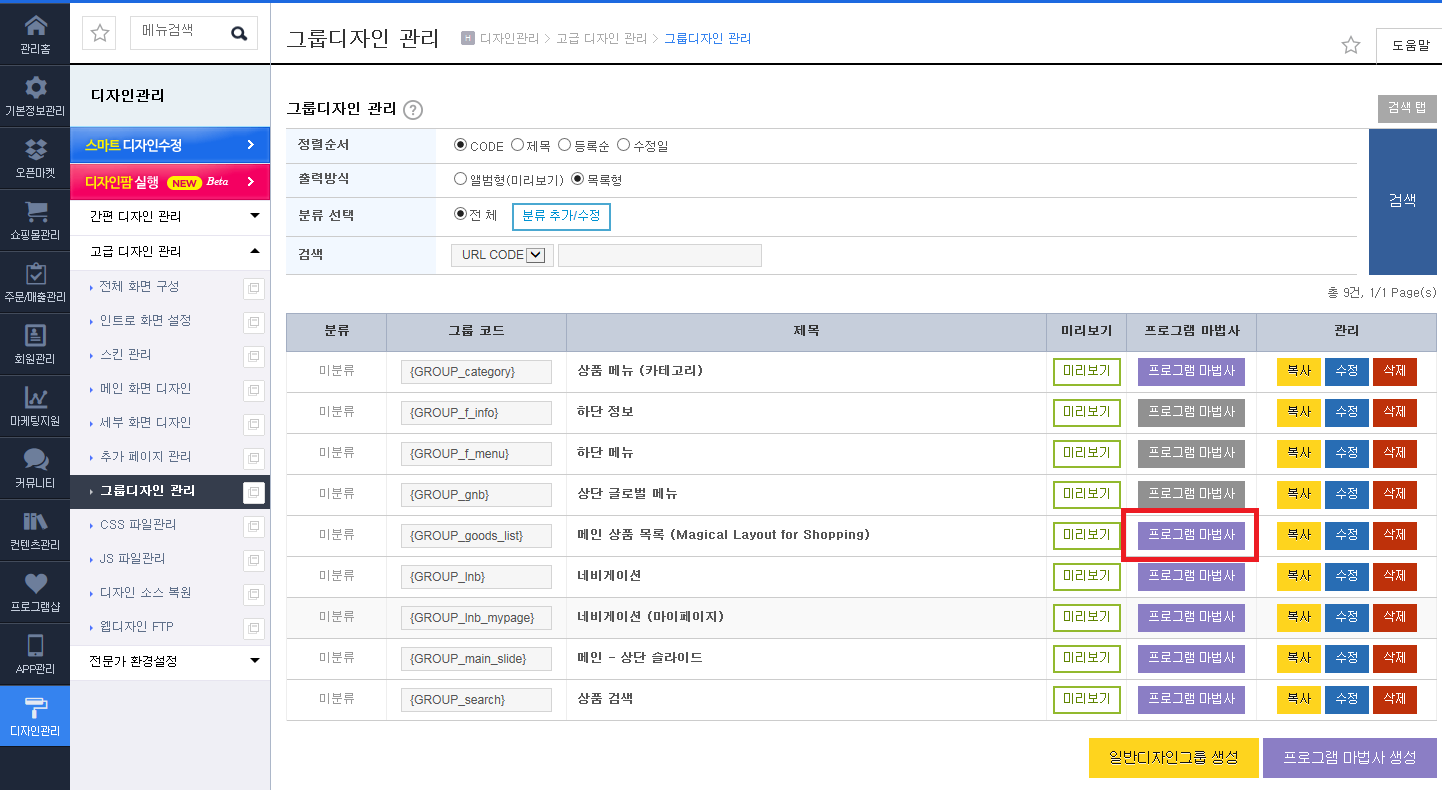
Task: Open 기본정보관리 gear icon in sidebar
Action: point(35,87)
